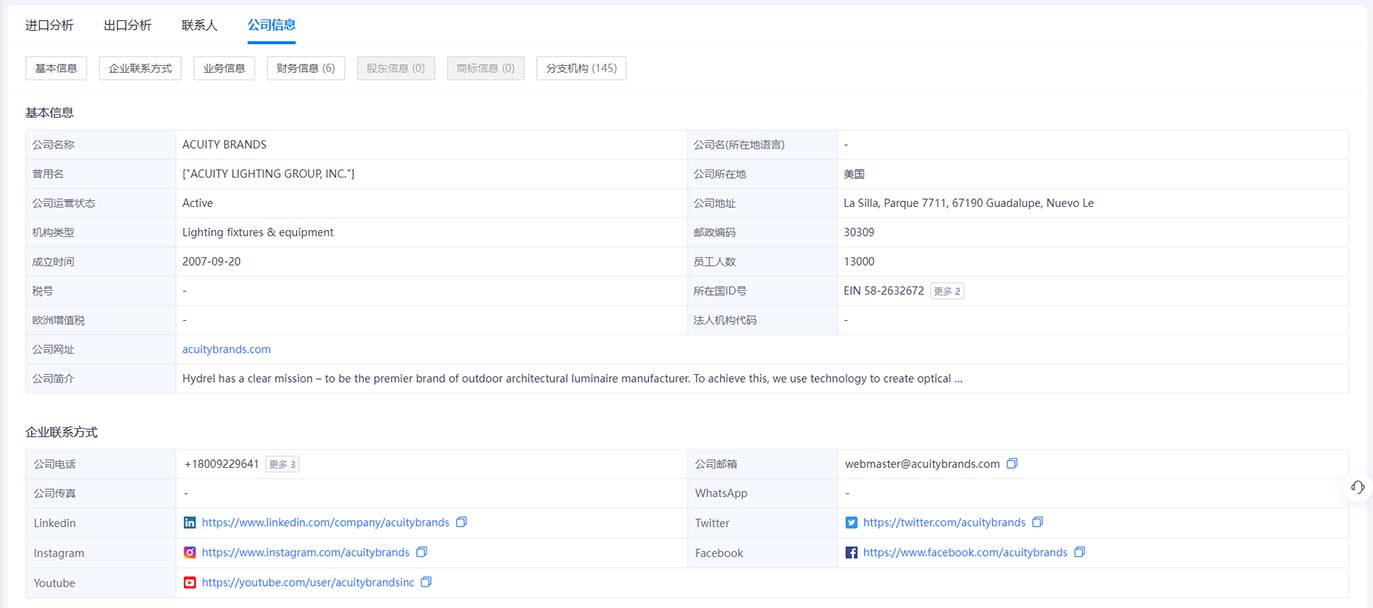Copy the YouTube URL
This screenshot has width=1373, height=608.
pyautogui.click(x=426, y=582)
